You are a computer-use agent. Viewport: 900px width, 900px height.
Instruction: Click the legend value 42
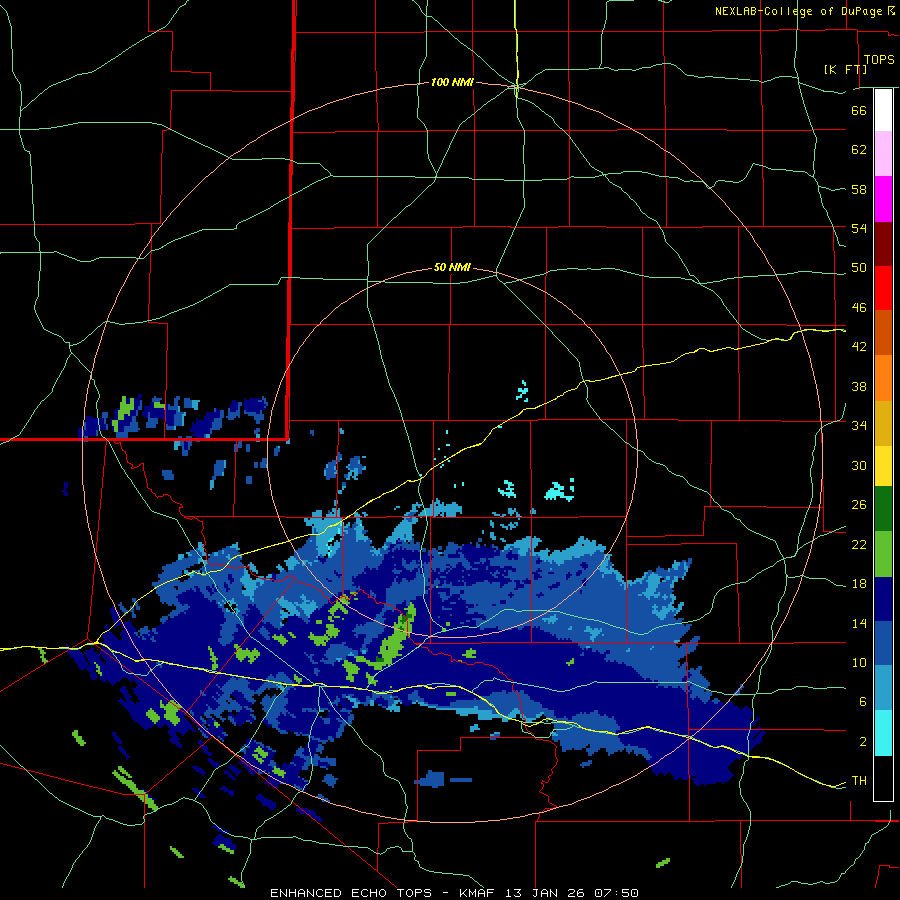(859, 347)
